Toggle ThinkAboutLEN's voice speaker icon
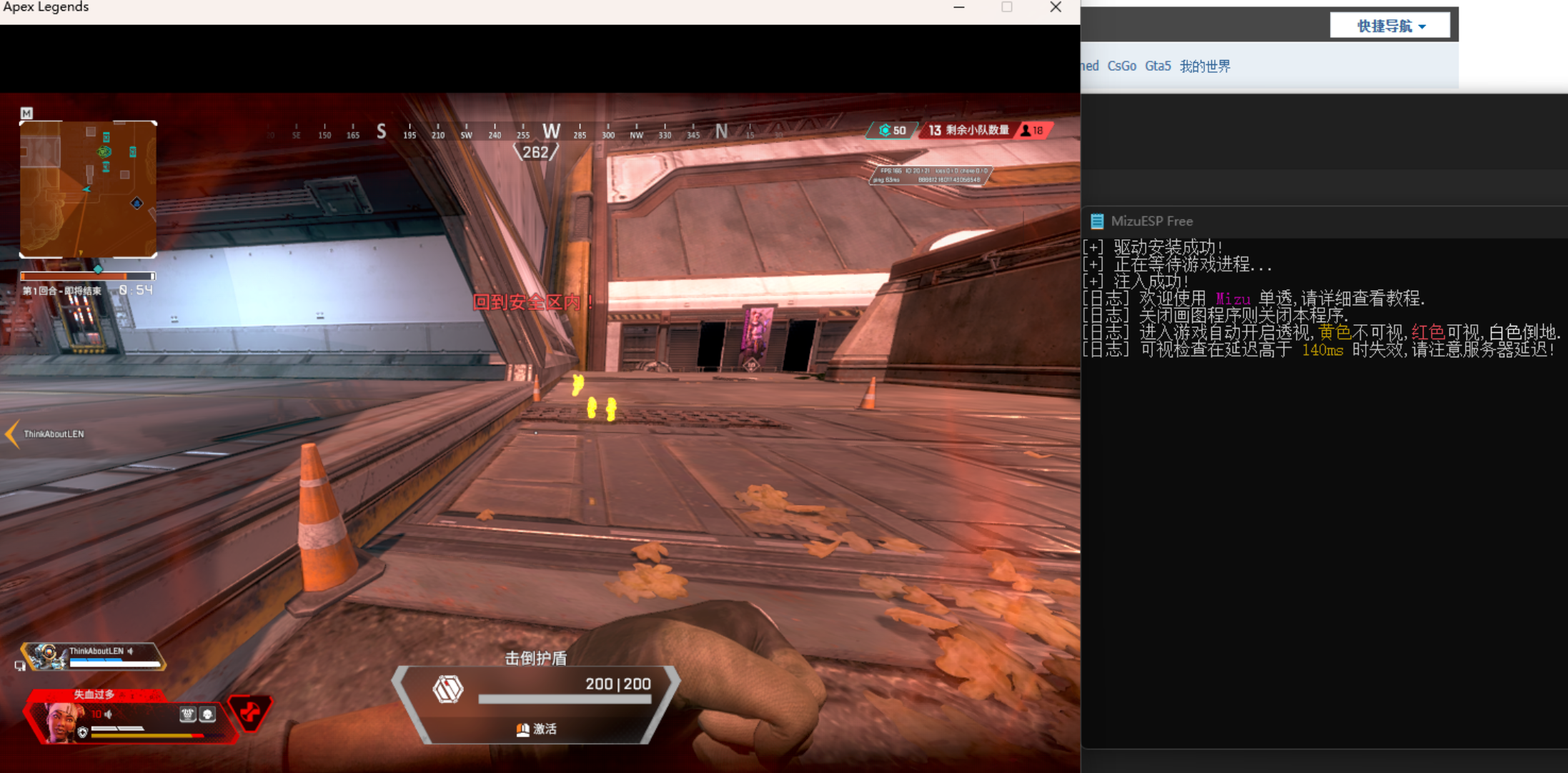 131,651
